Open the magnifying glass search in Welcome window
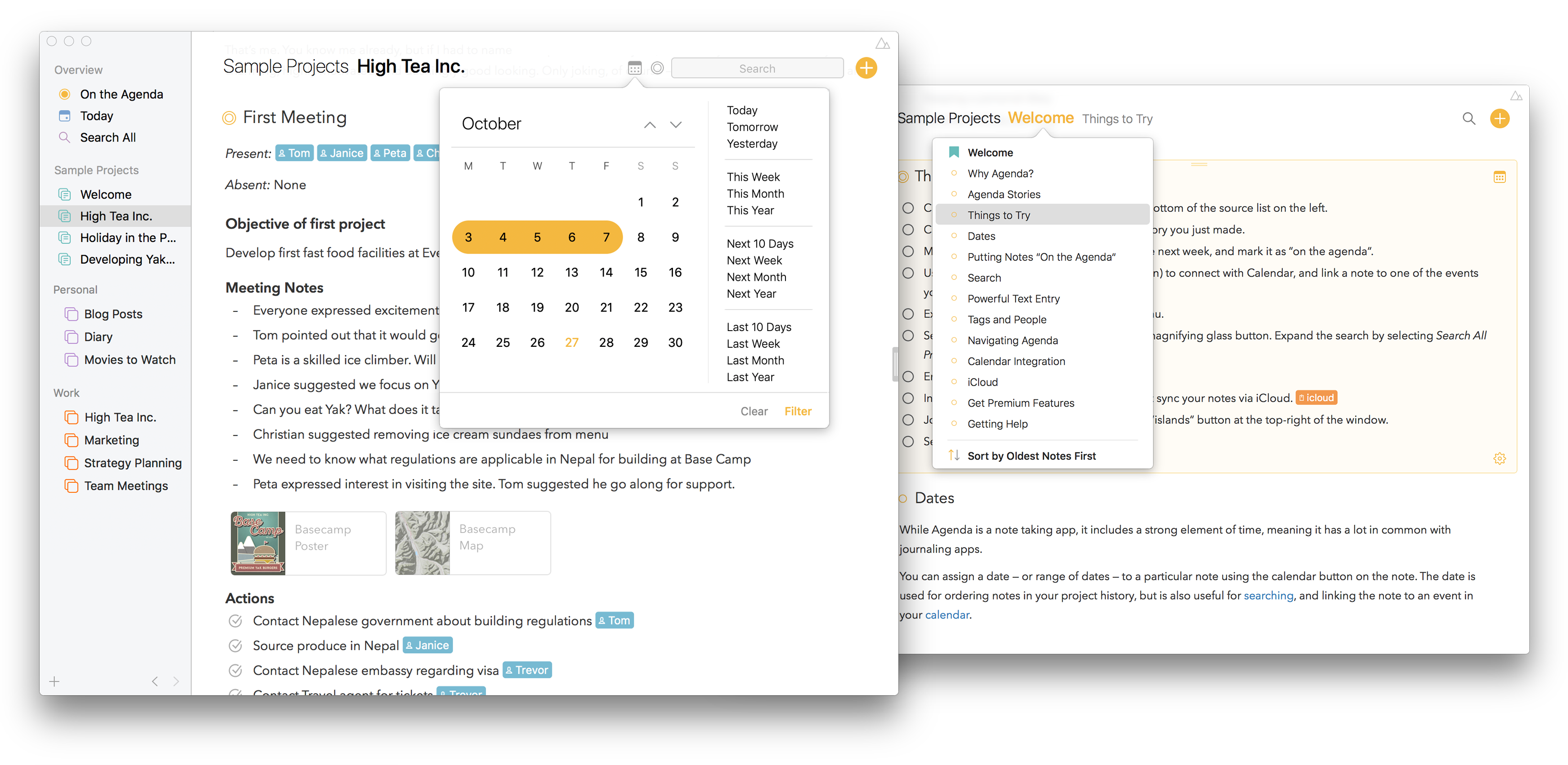Screen dimensions: 1568x765 click(x=1469, y=119)
